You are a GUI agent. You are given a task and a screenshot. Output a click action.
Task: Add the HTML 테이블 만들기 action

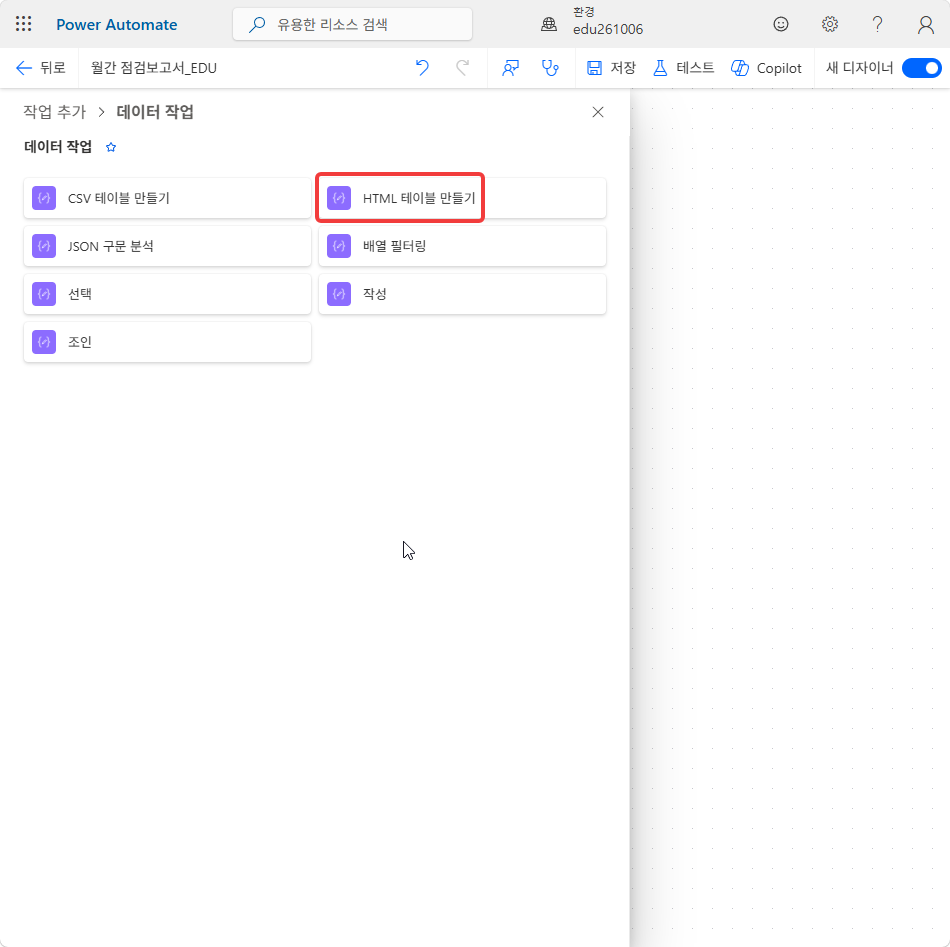pyautogui.click(x=462, y=198)
